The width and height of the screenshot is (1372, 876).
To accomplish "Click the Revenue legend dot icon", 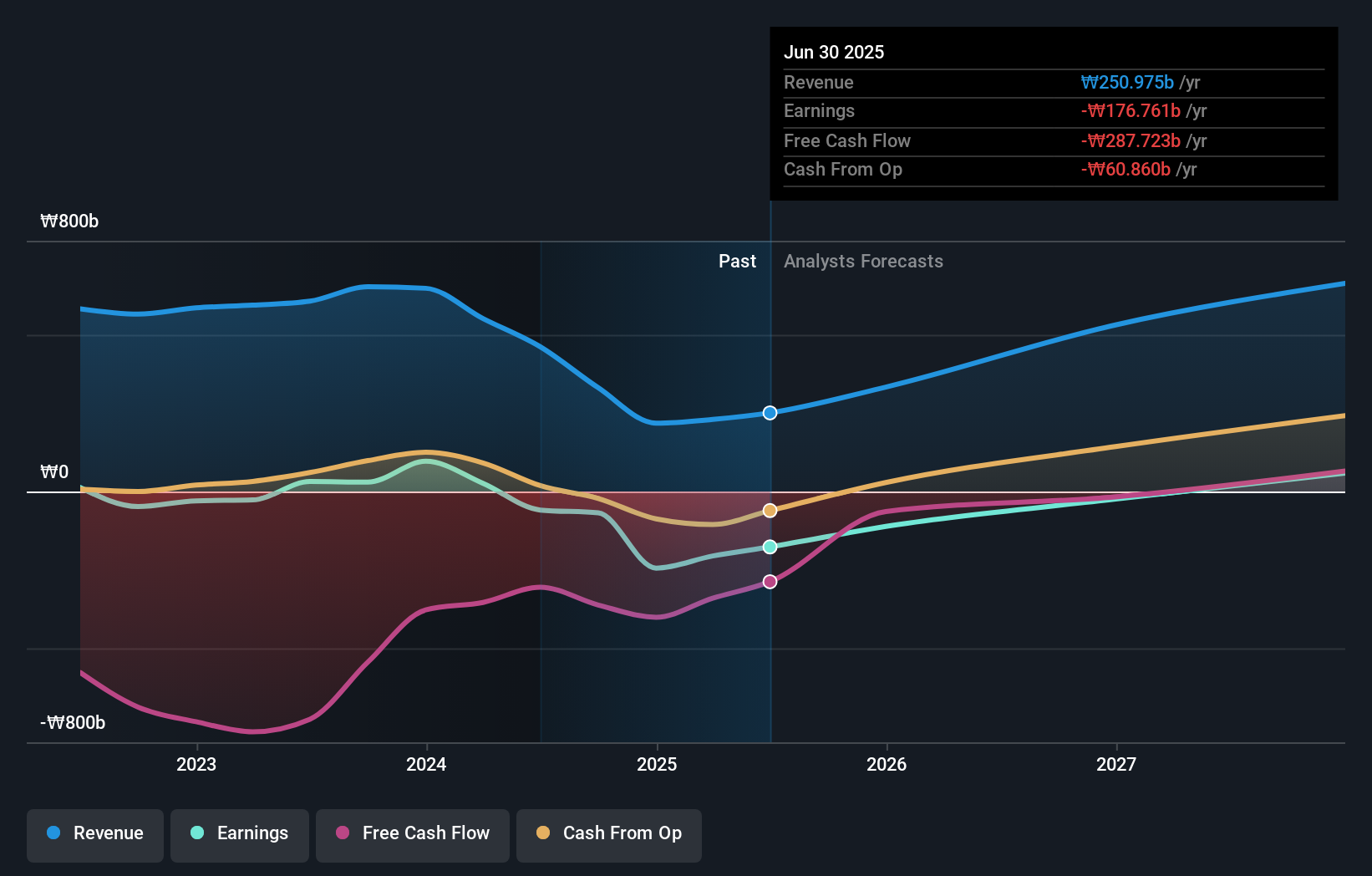I will [53, 833].
